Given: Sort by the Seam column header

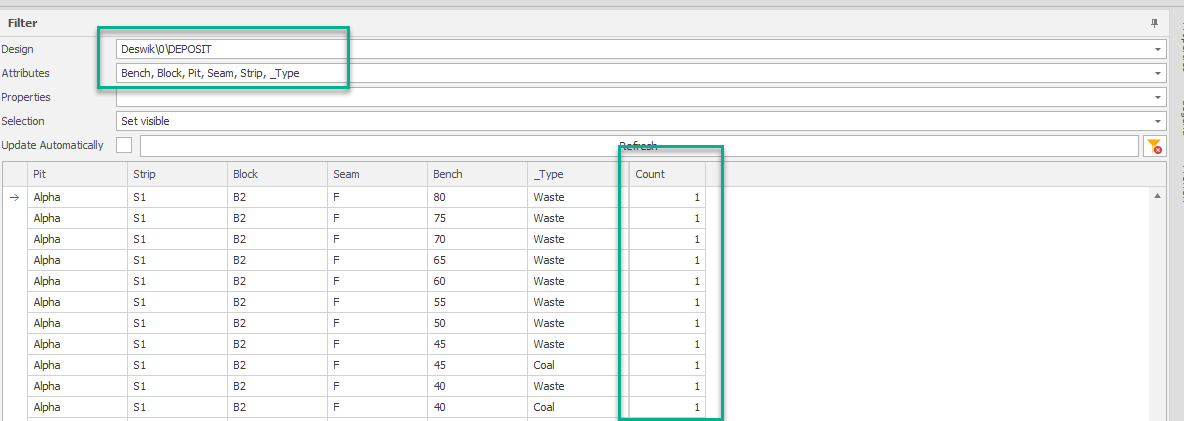Looking at the screenshot, I should (x=376, y=174).
